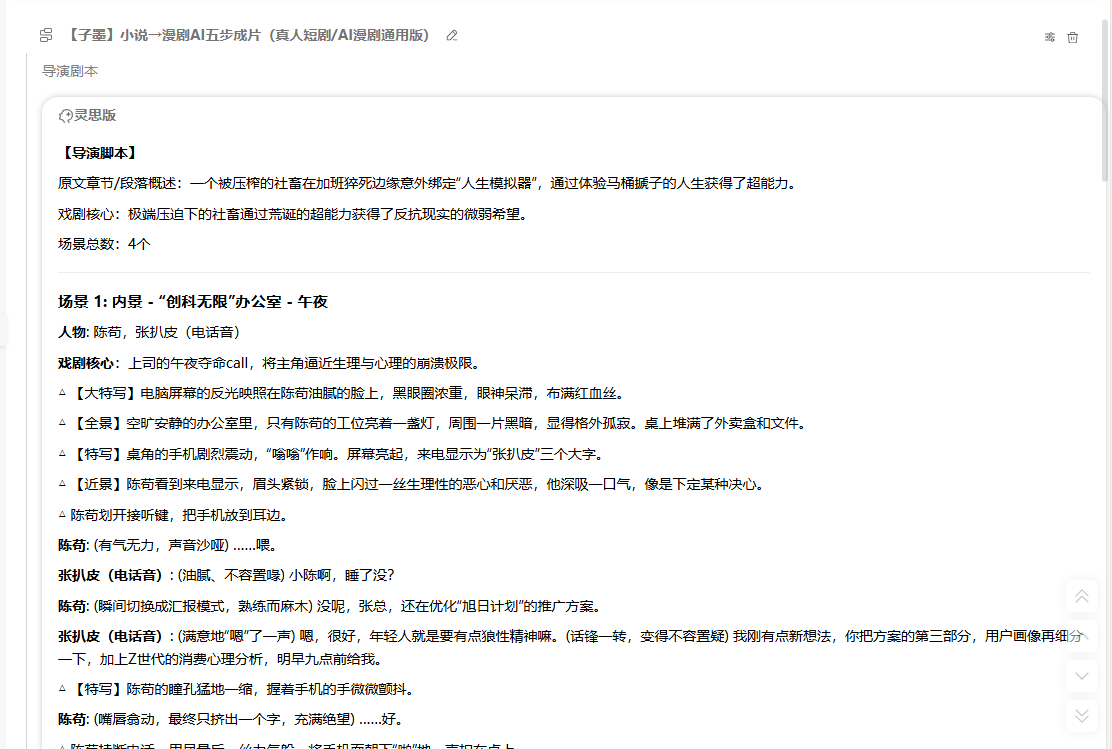This screenshot has width=1112, height=749.
Task: Click the pencil icon to rename the title
Action: tap(452, 35)
